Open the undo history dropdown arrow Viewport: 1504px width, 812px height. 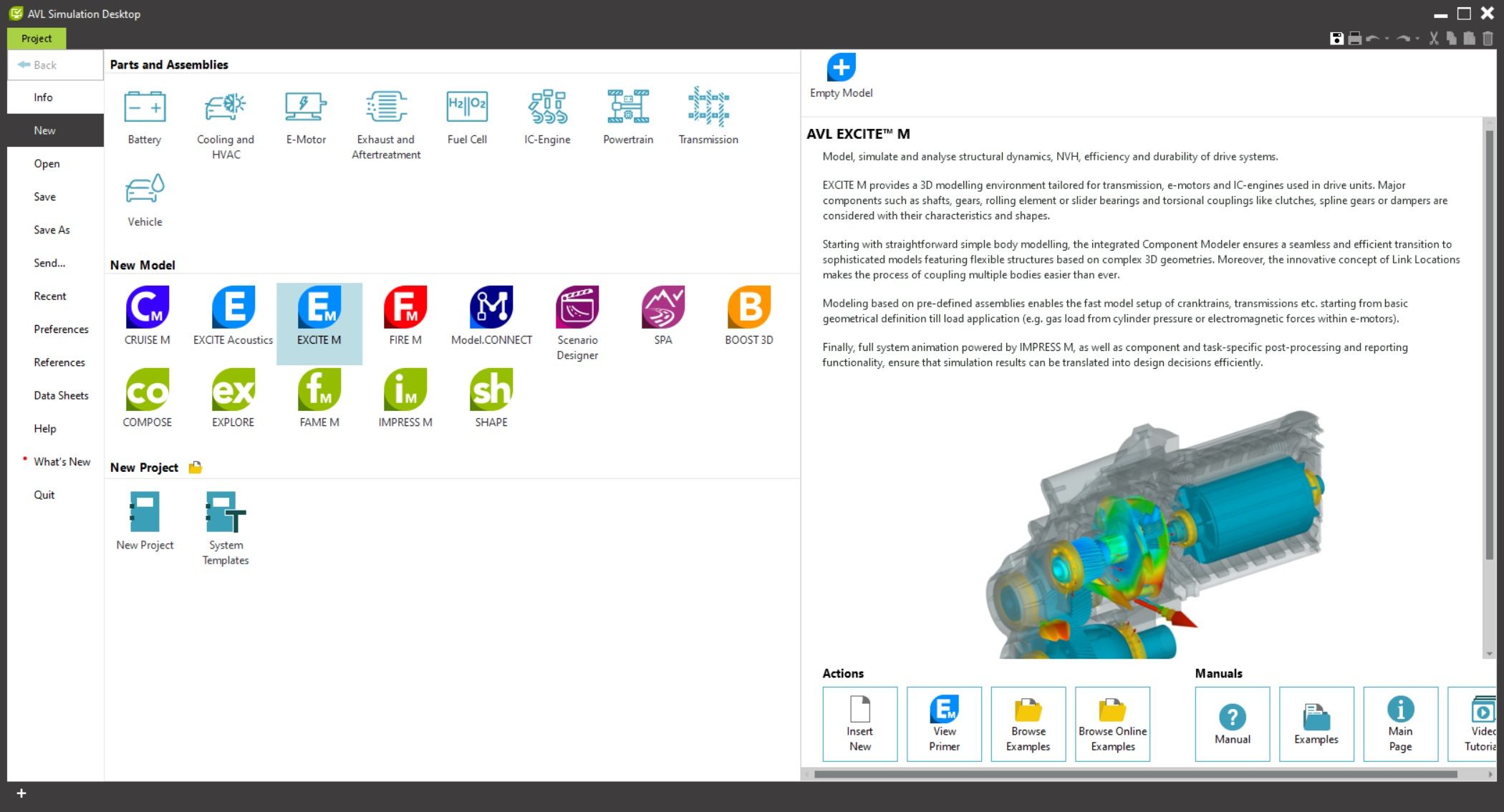point(1387,39)
